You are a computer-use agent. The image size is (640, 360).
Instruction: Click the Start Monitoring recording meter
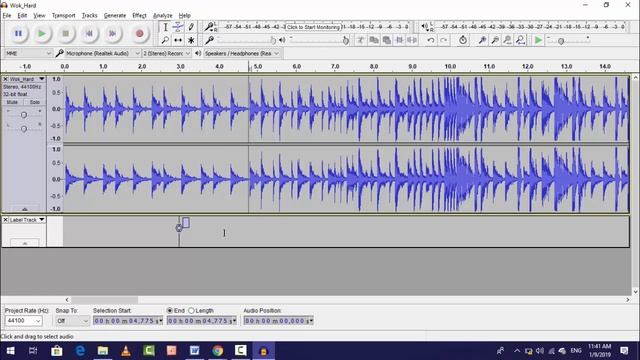click(x=313, y=27)
